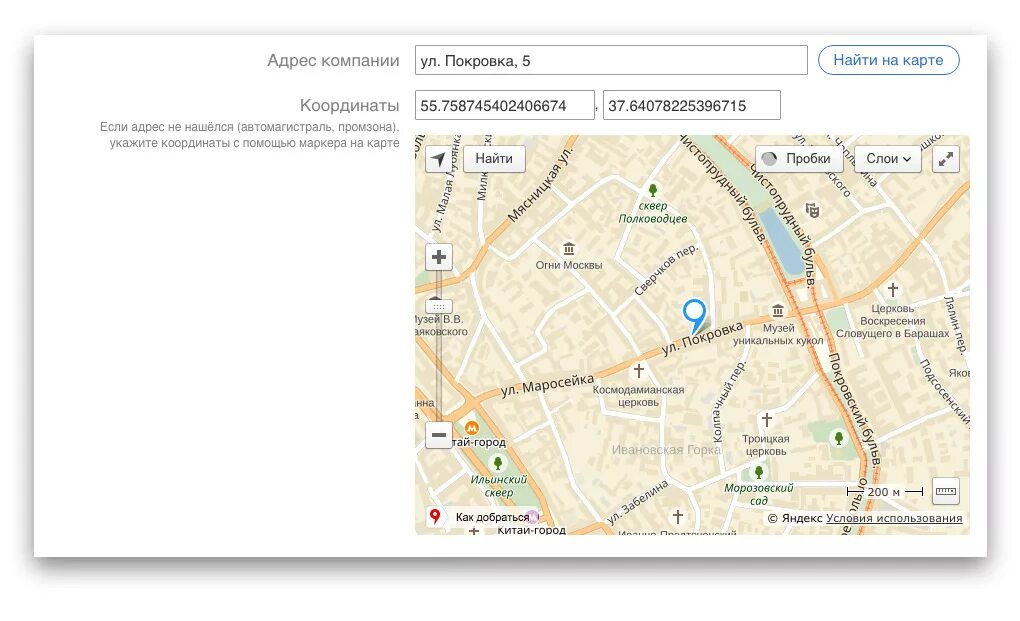1020x621 pixels.
Task: Zoom out with the minus button
Action: (438, 435)
